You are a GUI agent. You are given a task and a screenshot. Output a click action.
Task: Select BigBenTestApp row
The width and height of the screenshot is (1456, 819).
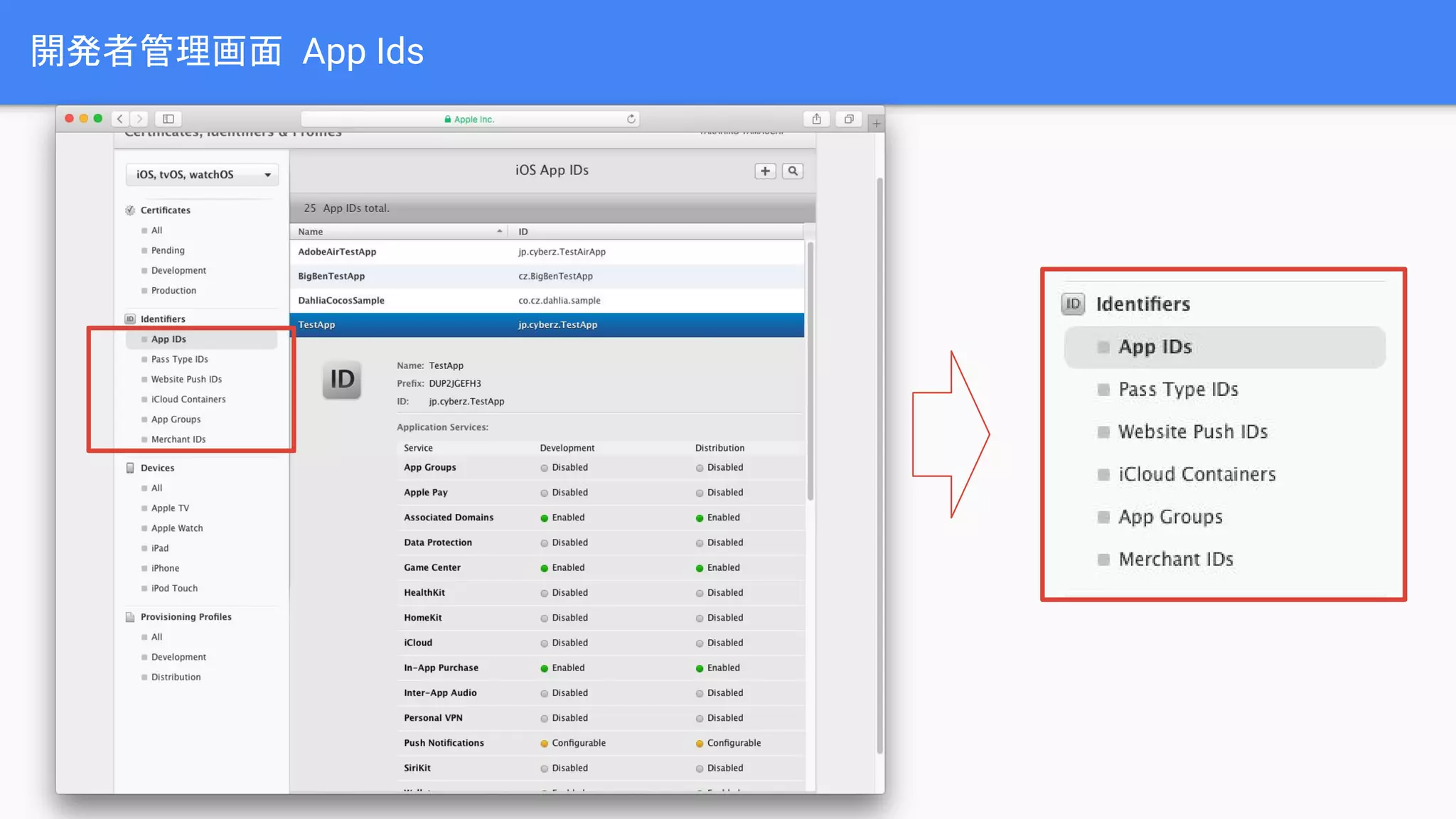547,276
